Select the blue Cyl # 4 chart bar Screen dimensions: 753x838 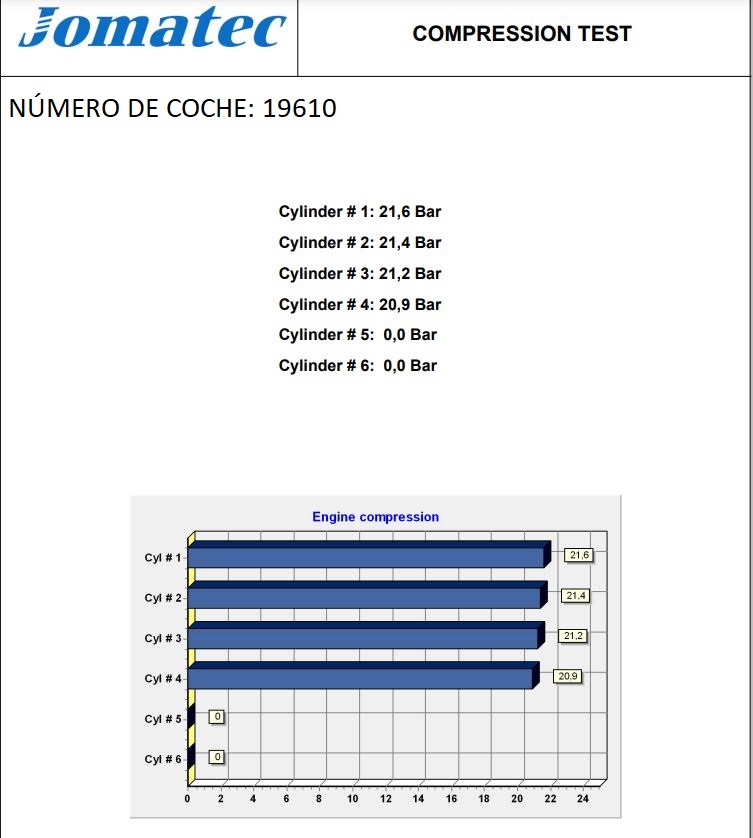(x=361, y=678)
